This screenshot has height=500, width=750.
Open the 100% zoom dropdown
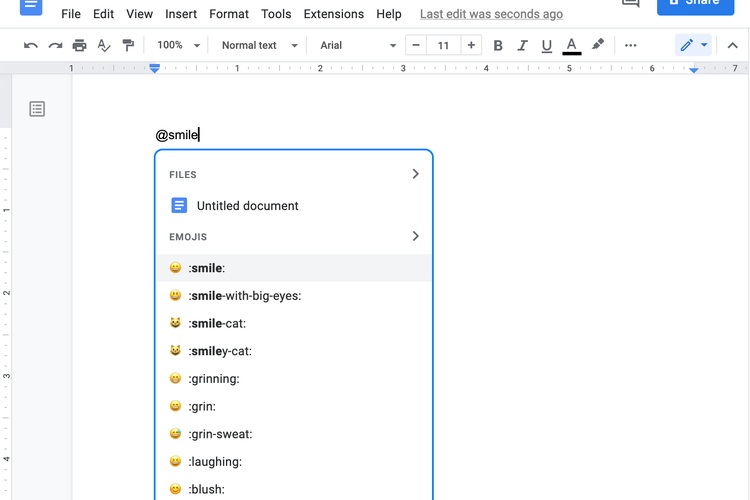(x=178, y=45)
